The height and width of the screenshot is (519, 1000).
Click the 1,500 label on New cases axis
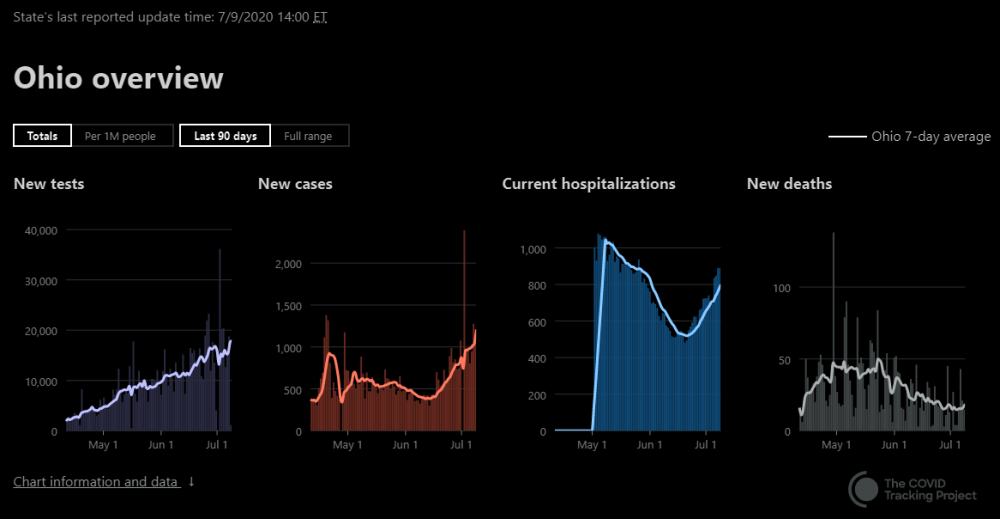[x=288, y=306]
